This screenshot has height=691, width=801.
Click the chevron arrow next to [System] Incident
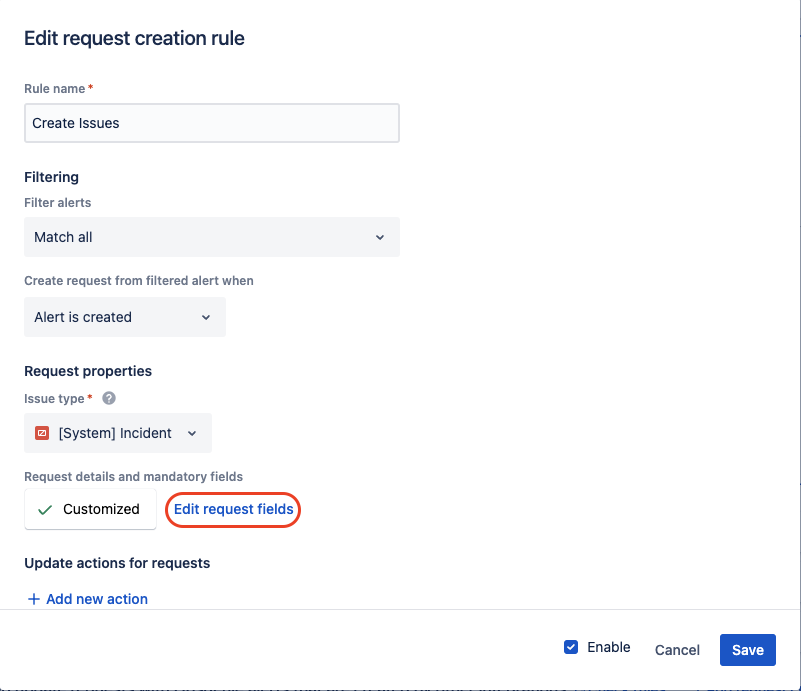[x=192, y=433]
